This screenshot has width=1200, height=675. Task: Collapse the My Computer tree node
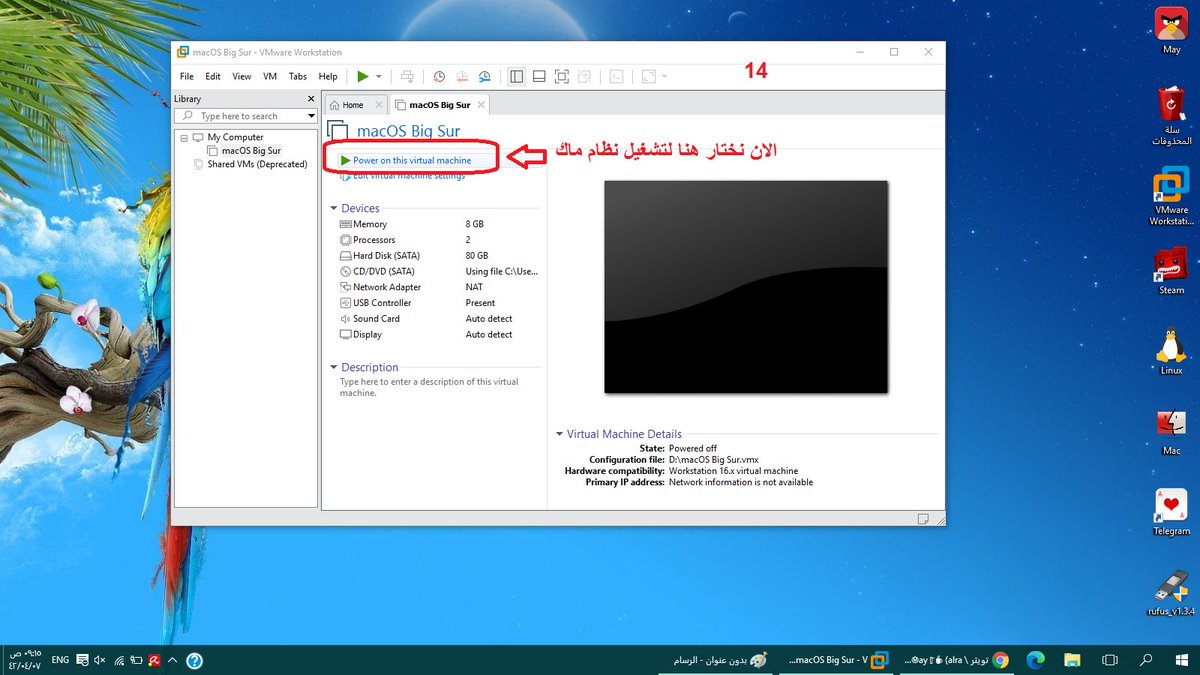184,137
